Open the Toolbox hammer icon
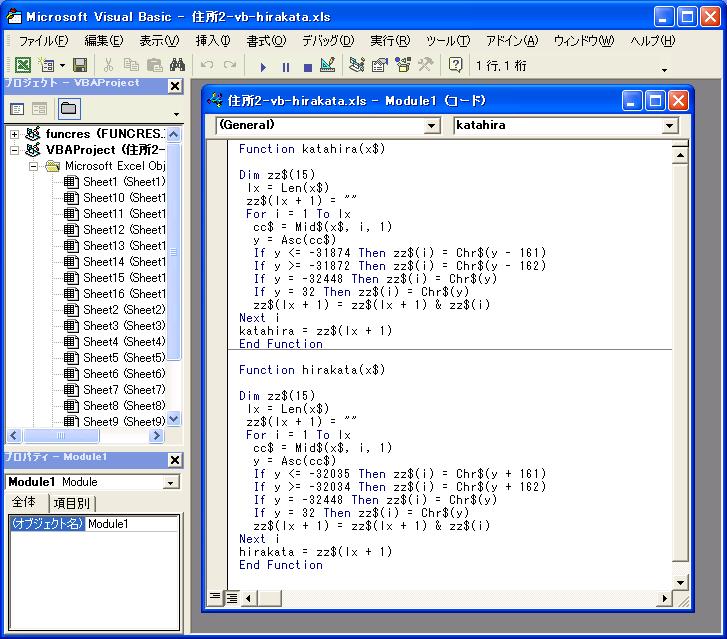The height and width of the screenshot is (639, 727). tap(426, 65)
